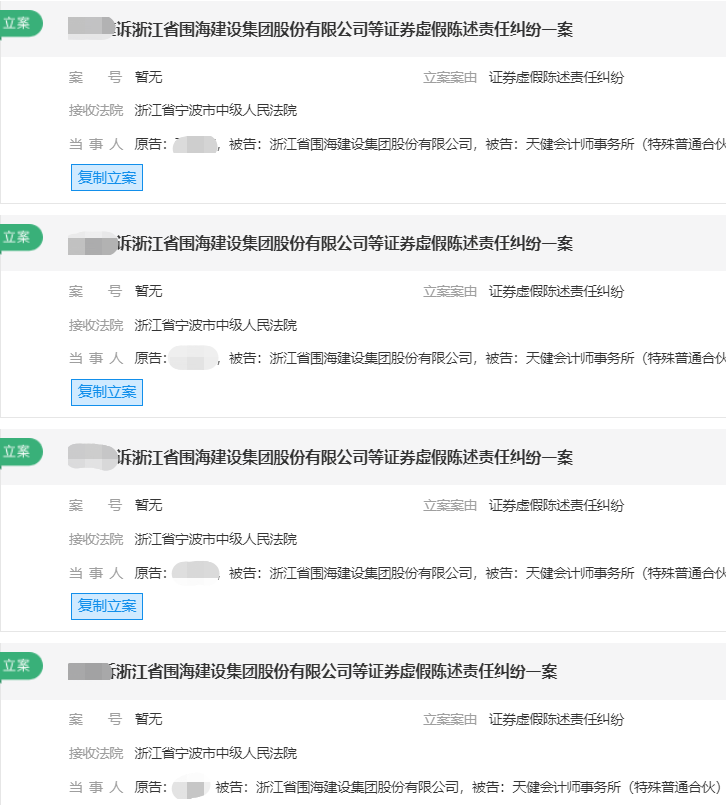Open the second case's title link
726x805 pixels.
tap(320, 243)
